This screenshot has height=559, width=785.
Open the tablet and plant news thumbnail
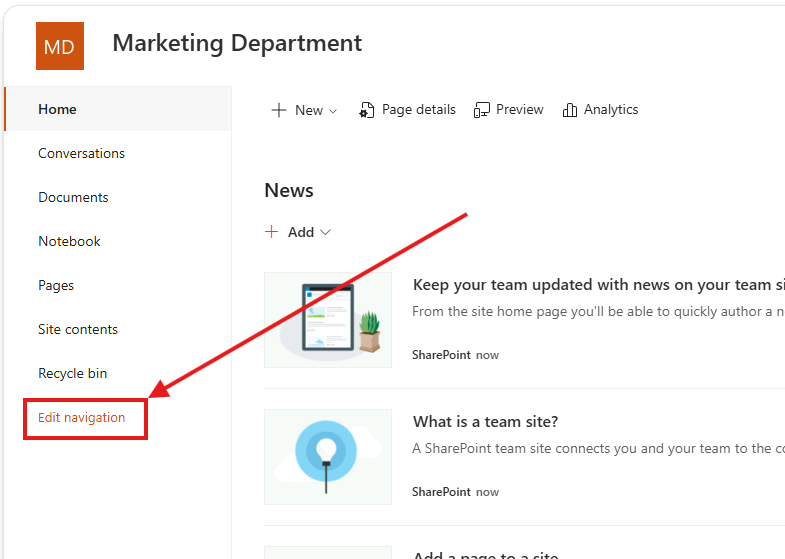point(328,320)
